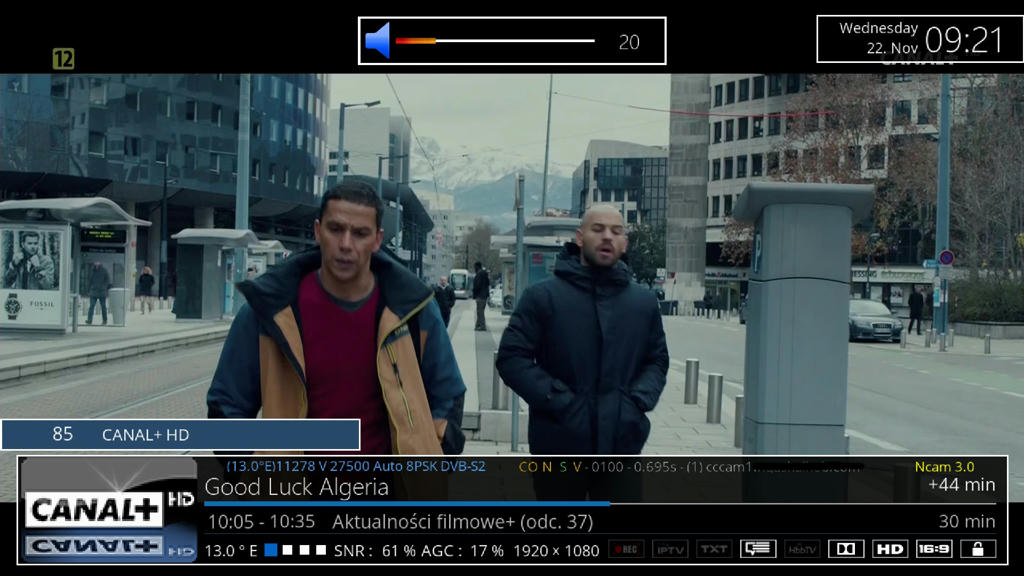Click the encryption padlock icon

978,549
